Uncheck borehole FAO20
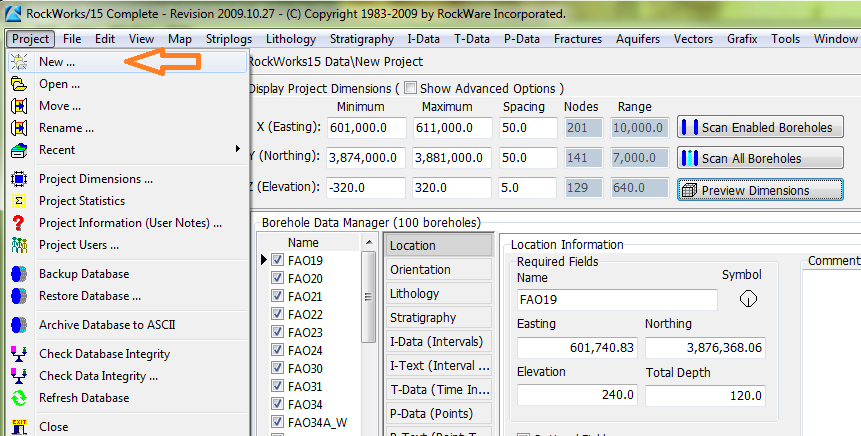This screenshot has width=861, height=436. pyautogui.click(x=277, y=278)
